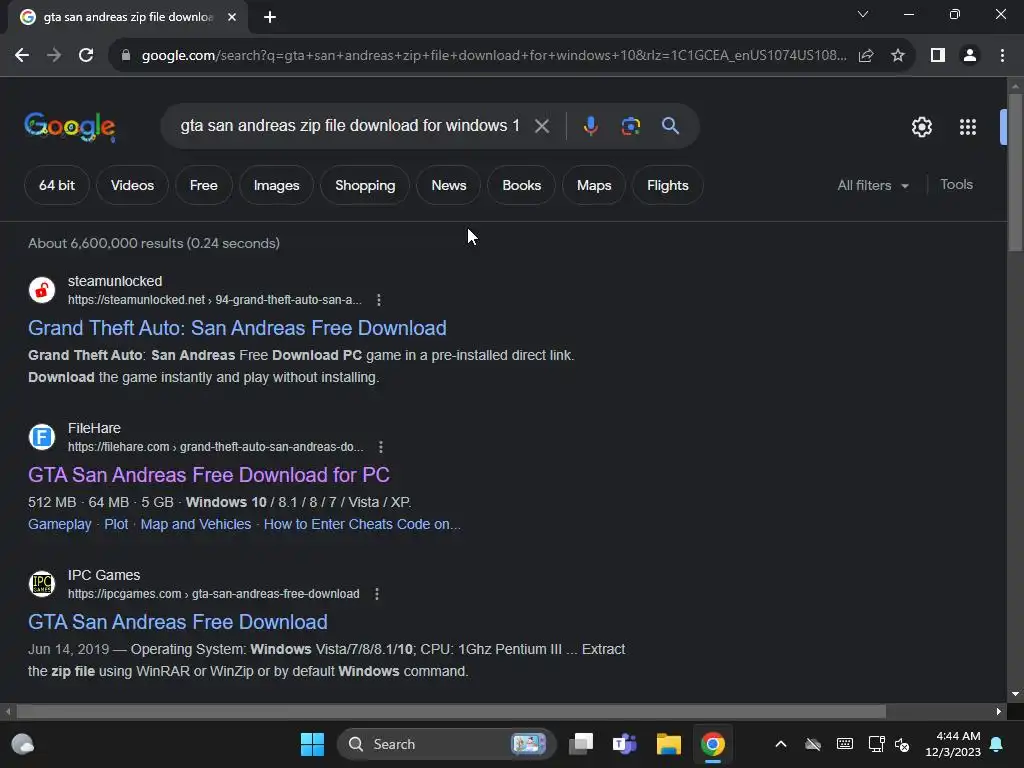Open Task View from taskbar

click(x=581, y=744)
